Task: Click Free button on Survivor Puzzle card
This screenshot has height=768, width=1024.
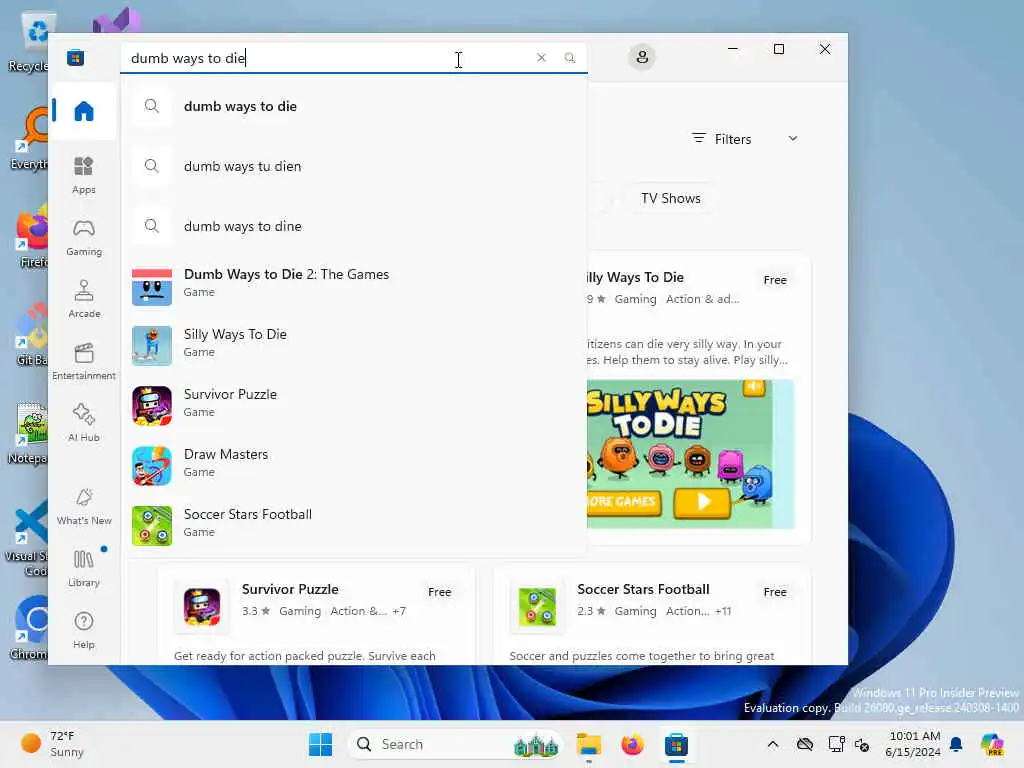Action: 440,592
